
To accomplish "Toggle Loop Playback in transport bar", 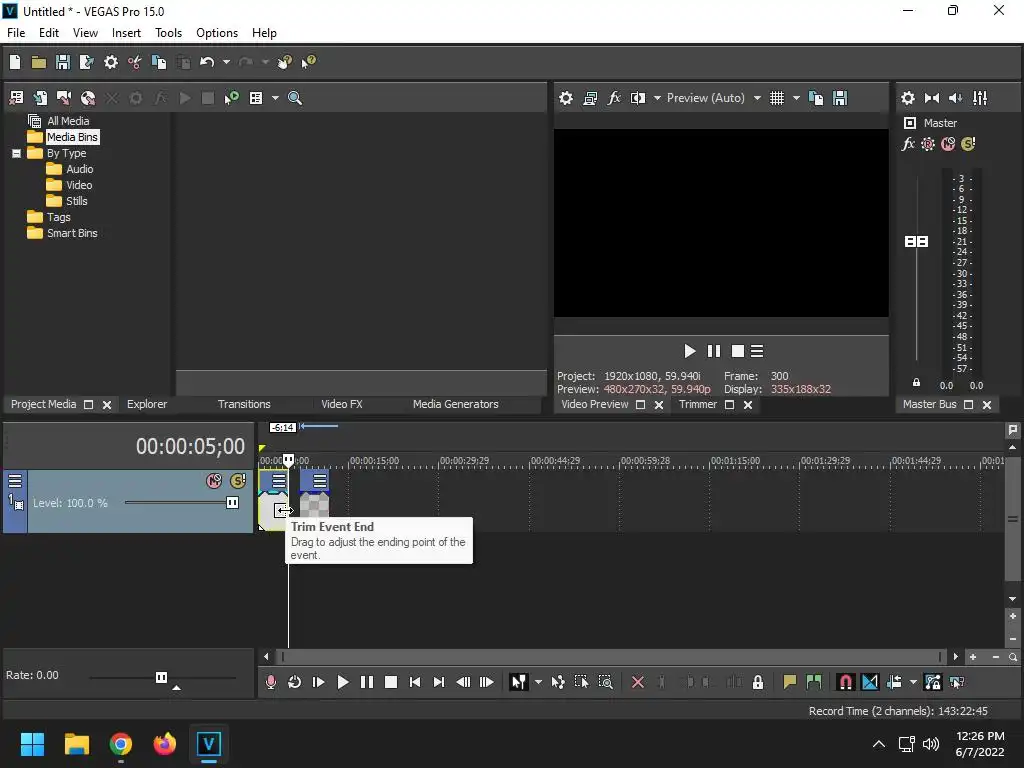I will (295, 682).
